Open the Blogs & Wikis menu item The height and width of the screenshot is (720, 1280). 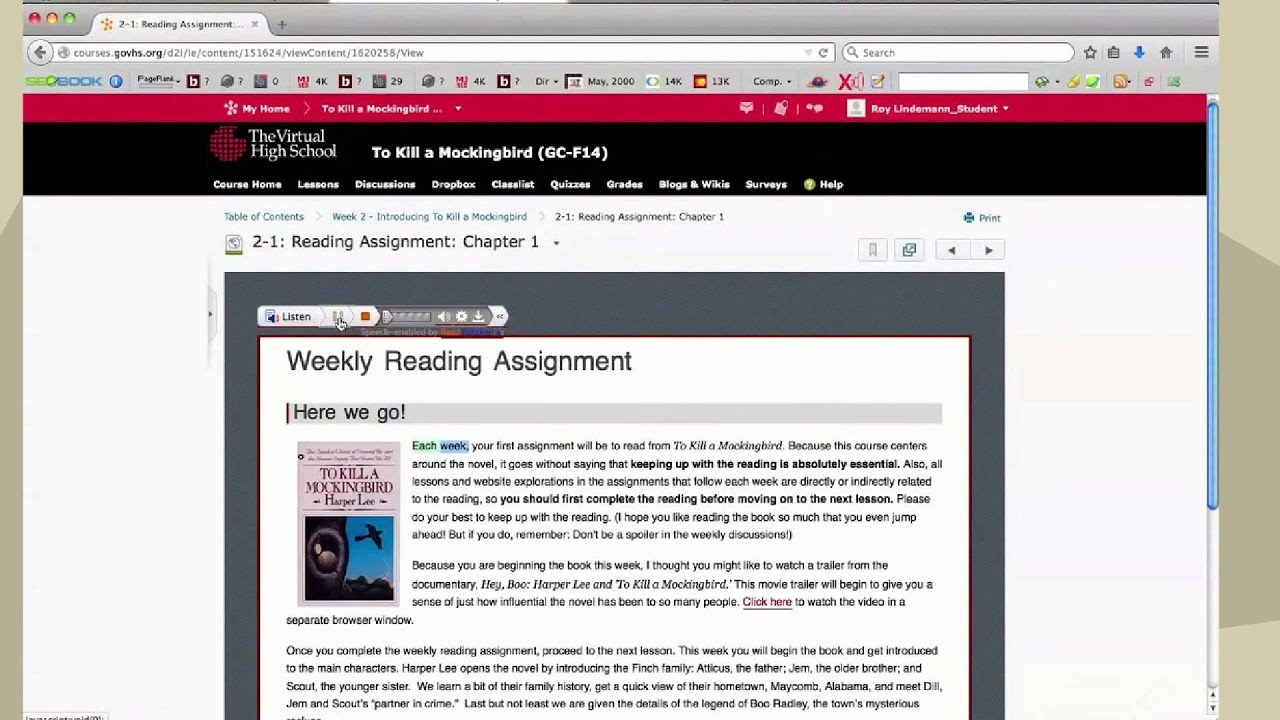[694, 184]
